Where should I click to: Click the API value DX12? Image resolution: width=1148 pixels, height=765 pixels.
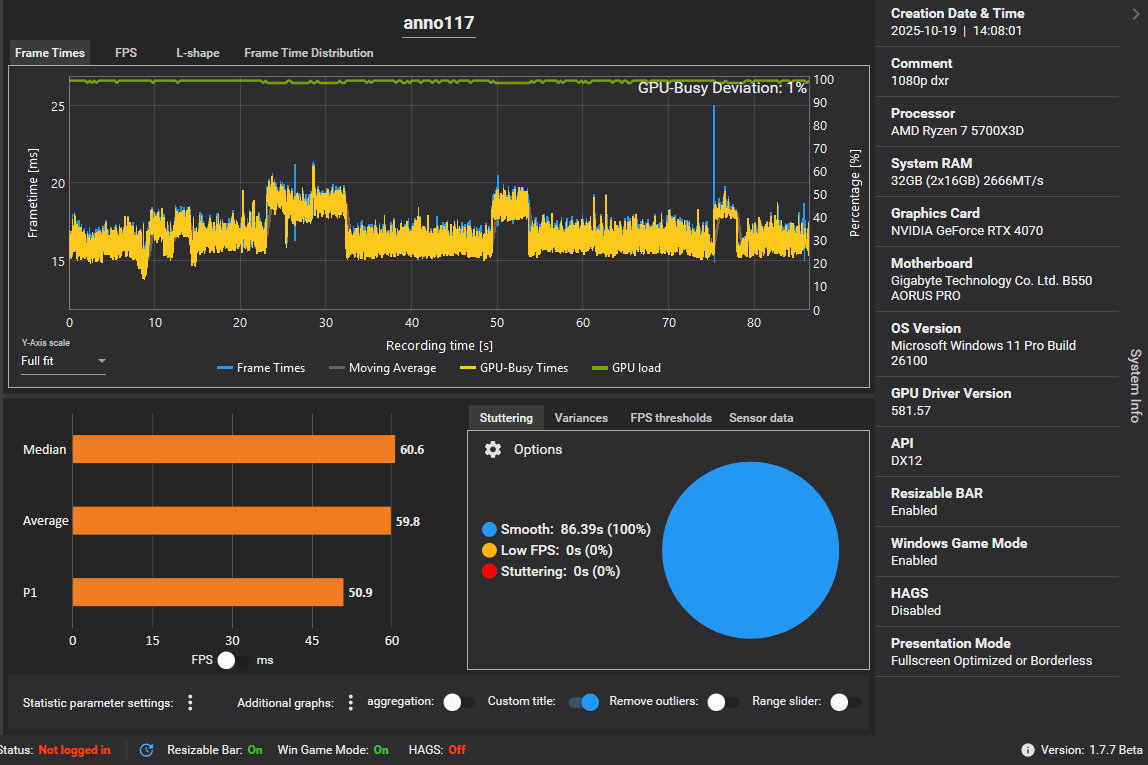click(906, 460)
